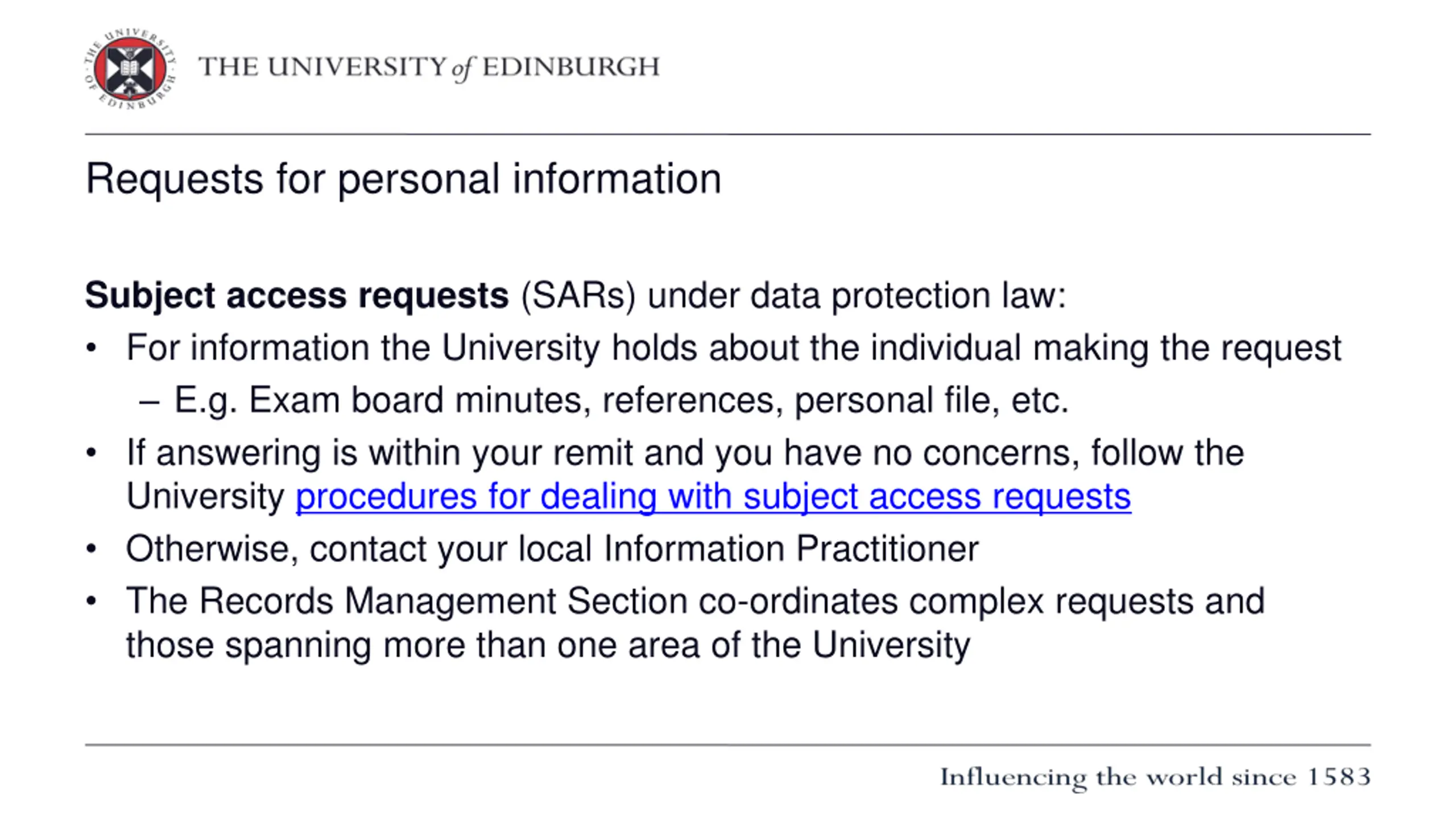Click the line 'those spanning more than one area'
The height and width of the screenshot is (819, 1456).
tap(548, 646)
